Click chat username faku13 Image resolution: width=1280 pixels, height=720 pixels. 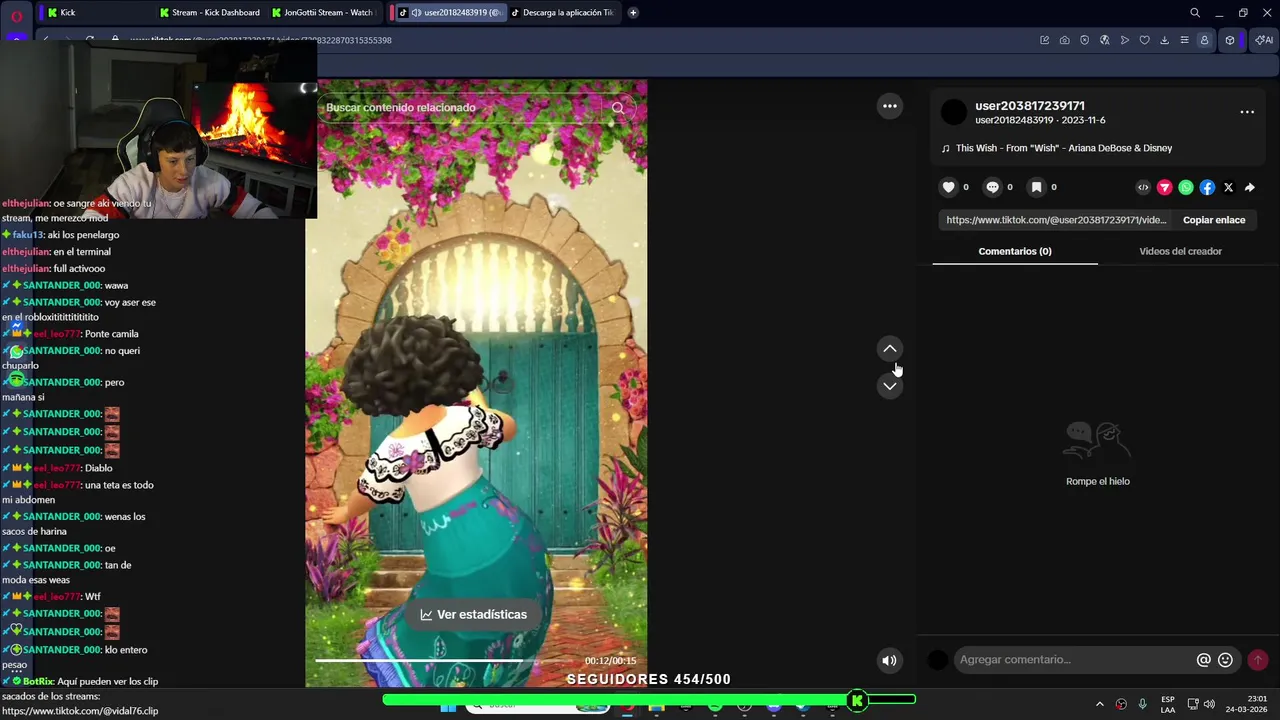click(x=28, y=235)
